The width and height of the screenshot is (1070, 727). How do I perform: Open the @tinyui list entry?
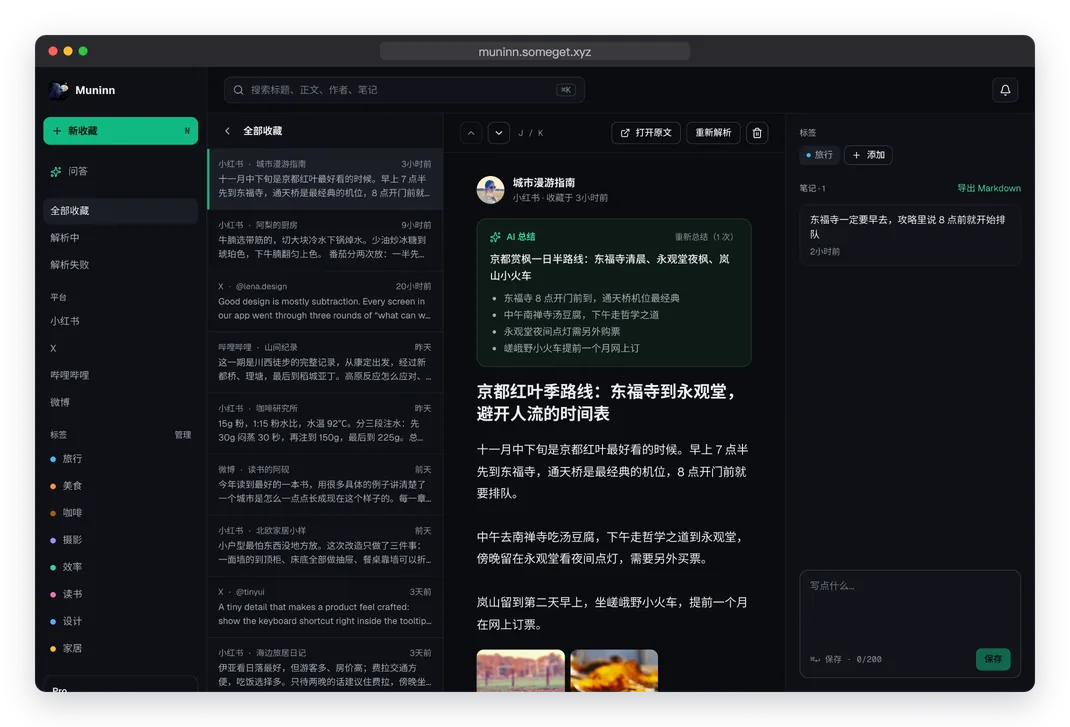[326, 607]
